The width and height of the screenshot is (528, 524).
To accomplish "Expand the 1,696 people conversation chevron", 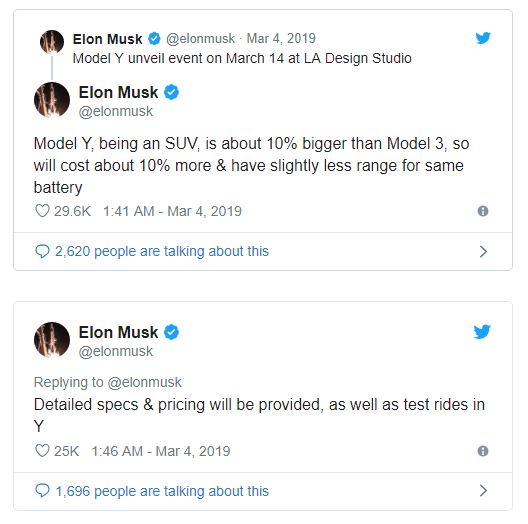I will 483,491.
